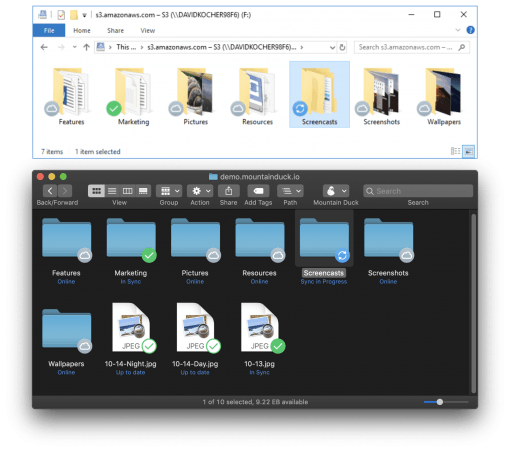The height and width of the screenshot is (460, 510).
Task: Click the Finder Forward button
Action: coord(65,191)
